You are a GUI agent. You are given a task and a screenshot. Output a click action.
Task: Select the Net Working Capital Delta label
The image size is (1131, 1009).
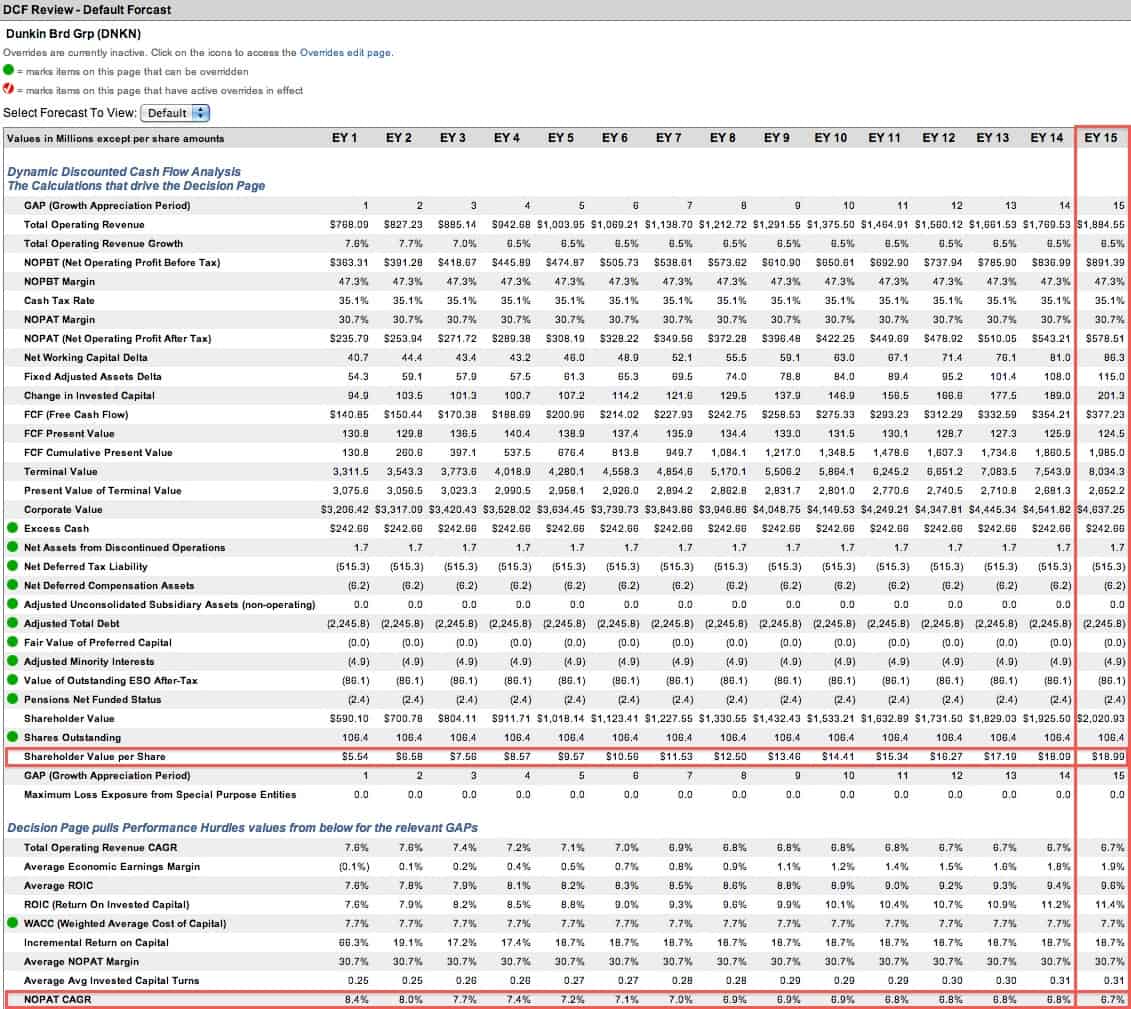coord(85,358)
